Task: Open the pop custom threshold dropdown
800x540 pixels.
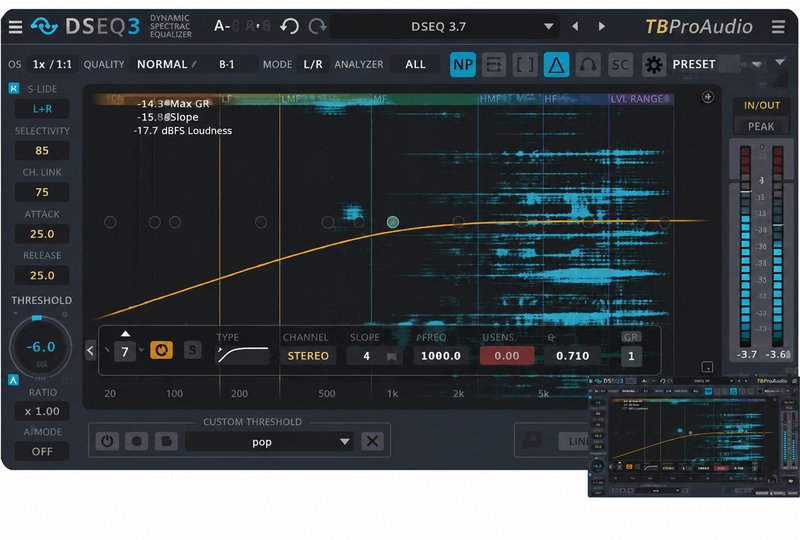Action: tap(269, 441)
